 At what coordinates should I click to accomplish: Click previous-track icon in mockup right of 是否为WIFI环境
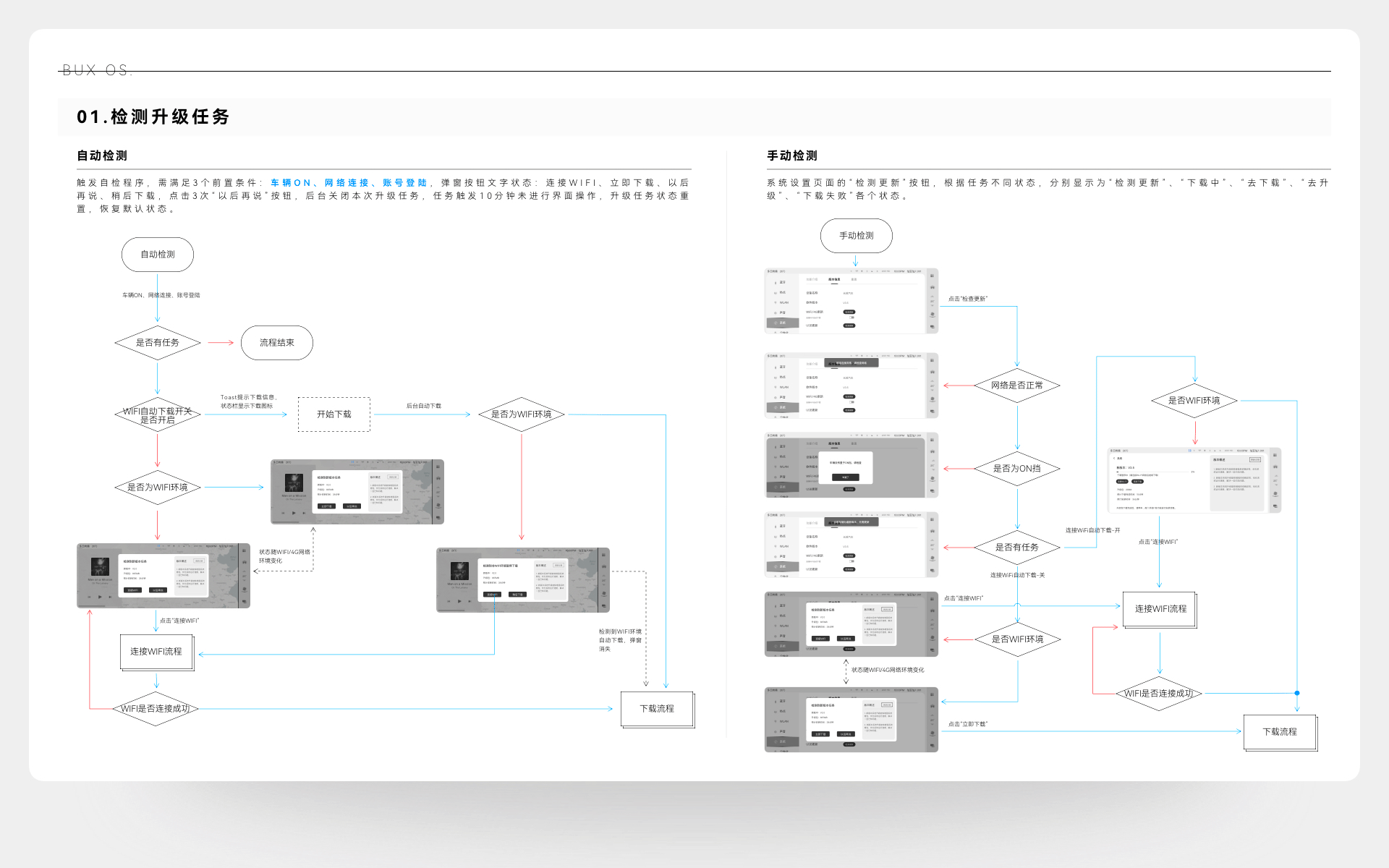pos(283,513)
